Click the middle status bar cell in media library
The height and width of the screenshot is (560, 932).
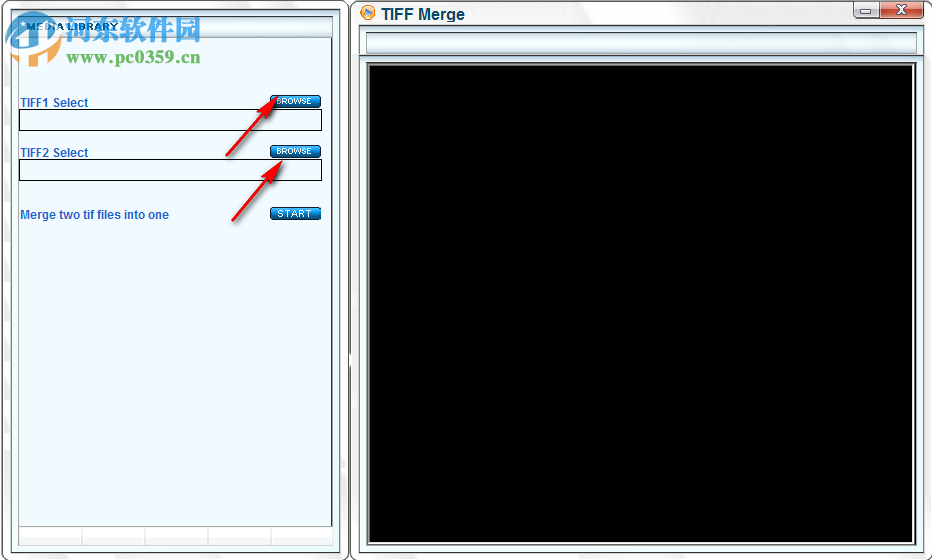(176, 536)
